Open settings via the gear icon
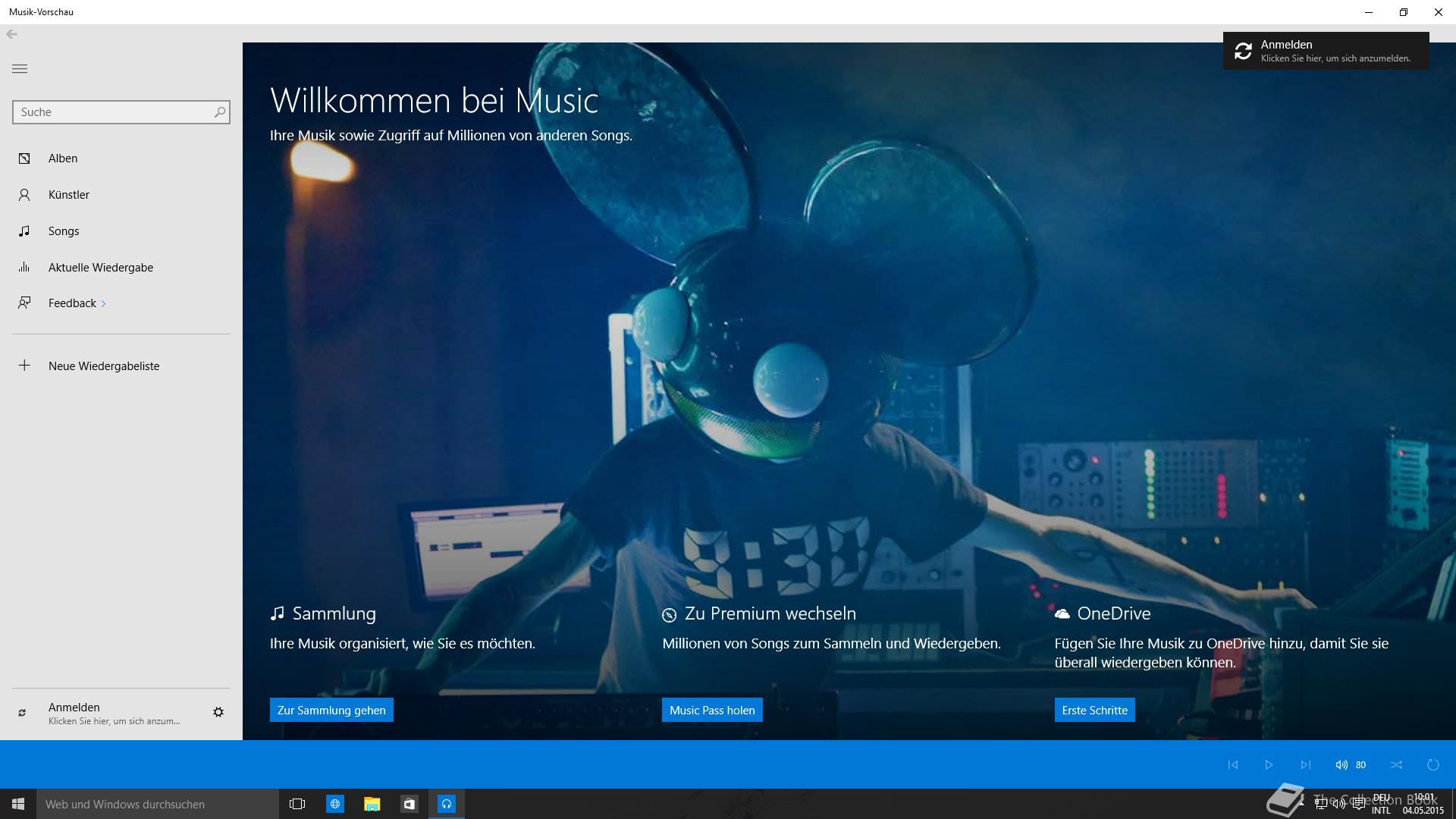This screenshot has width=1456, height=819. point(218,712)
